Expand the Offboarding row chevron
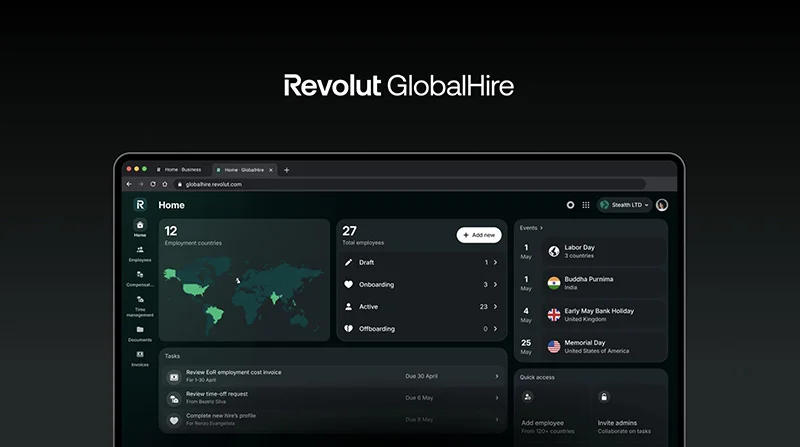Image resolution: width=800 pixels, height=447 pixels. pyautogui.click(x=495, y=329)
